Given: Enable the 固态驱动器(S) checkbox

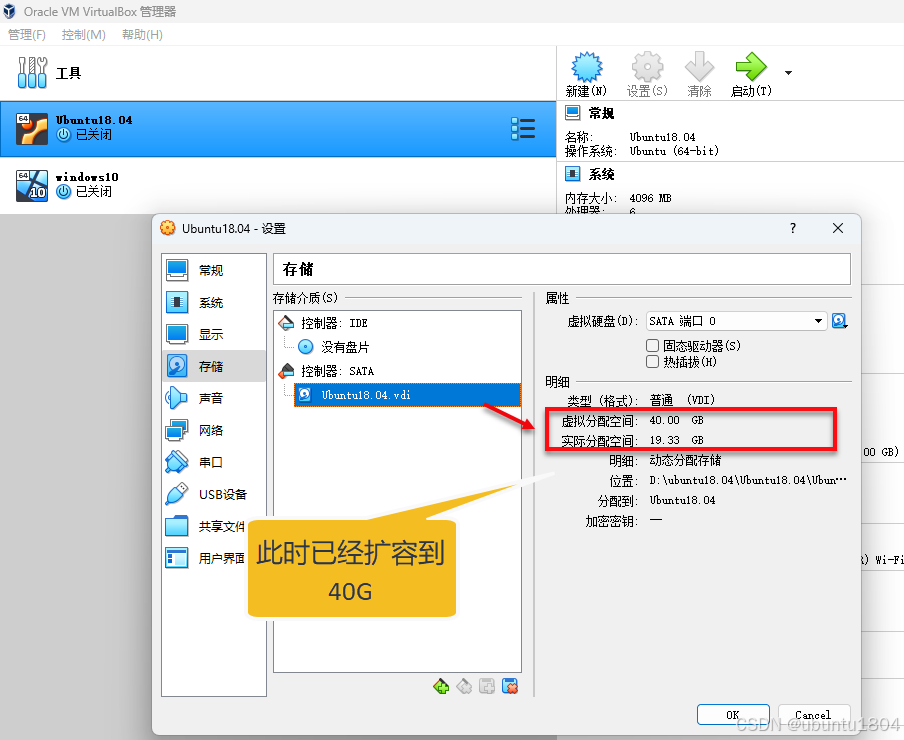Looking at the screenshot, I should click(652, 346).
